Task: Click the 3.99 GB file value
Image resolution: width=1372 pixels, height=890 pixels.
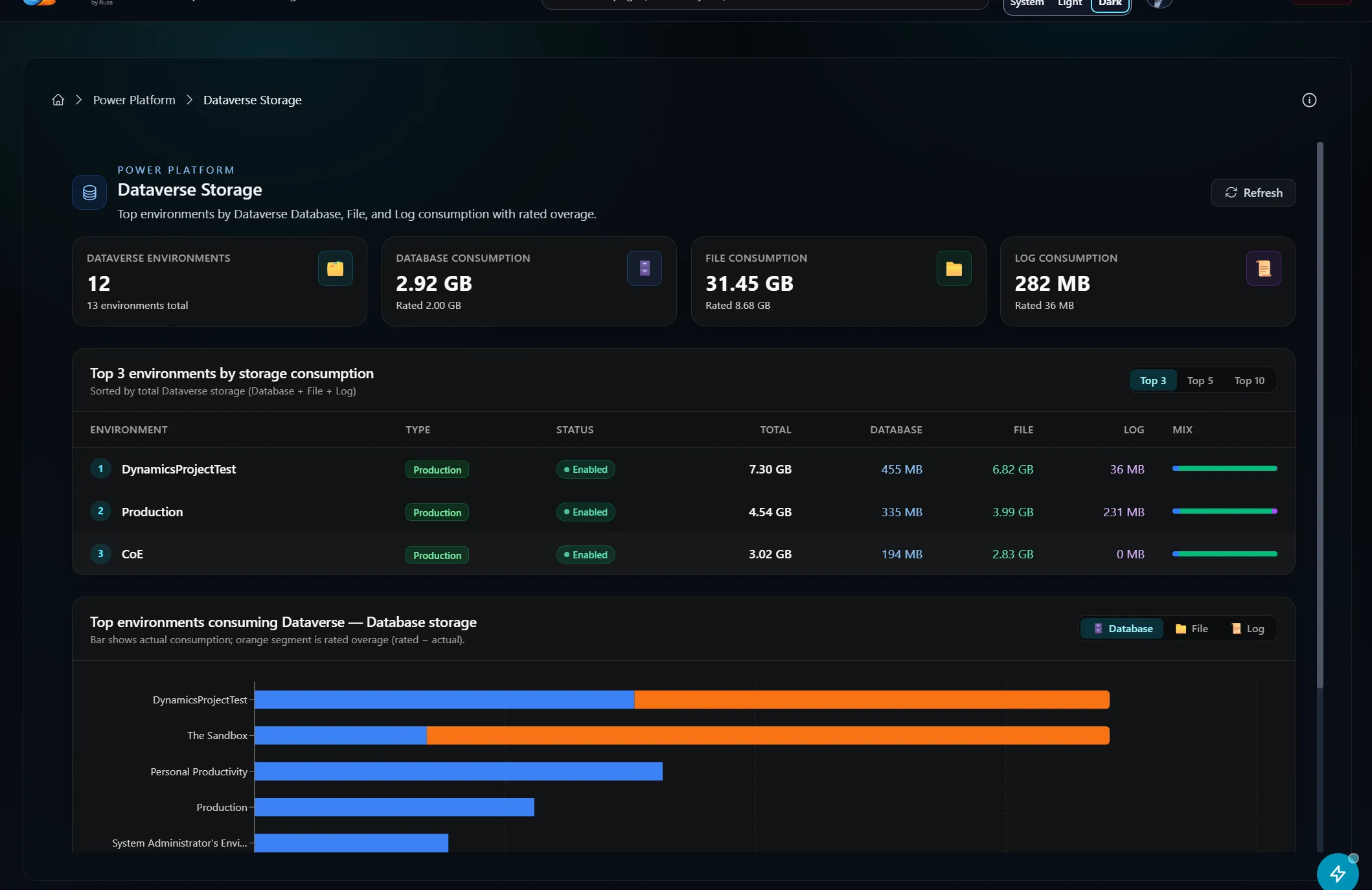Action: pos(1013,512)
